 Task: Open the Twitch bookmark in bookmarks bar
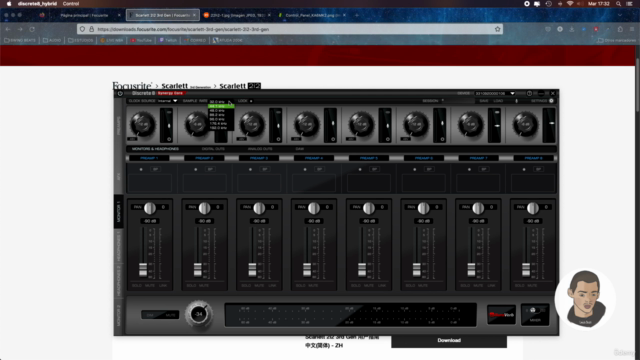tap(168, 40)
